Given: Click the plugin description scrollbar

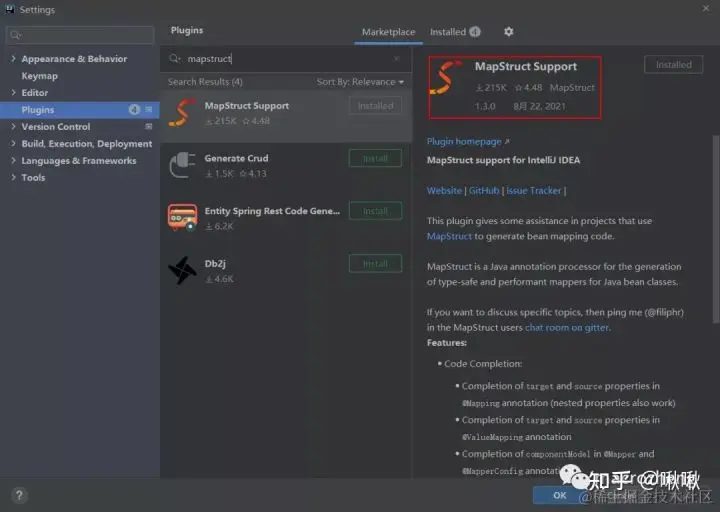Looking at the screenshot, I should click(x=716, y=229).
